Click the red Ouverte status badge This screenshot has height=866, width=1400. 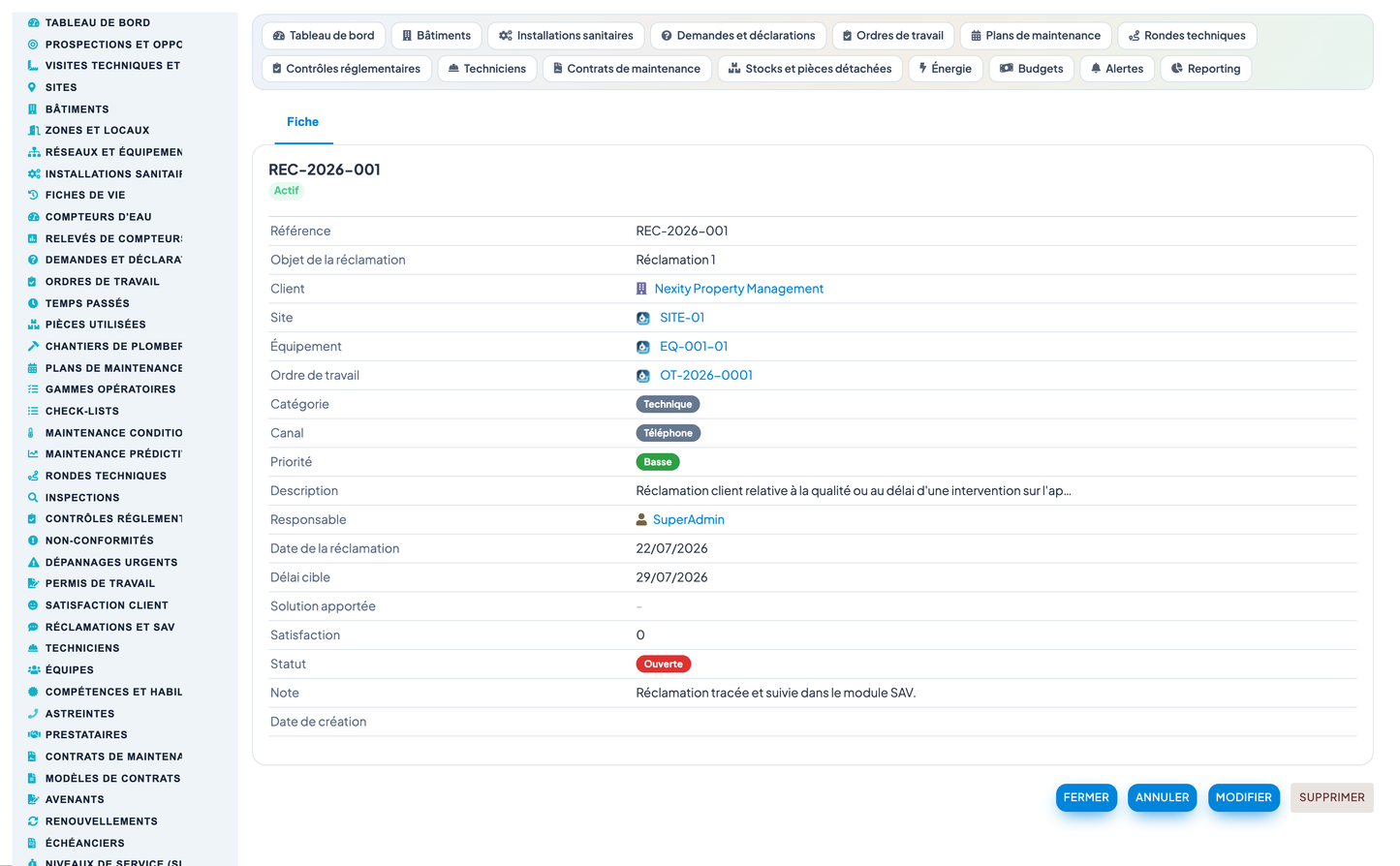pyautogui.click(x=664, y=665)
